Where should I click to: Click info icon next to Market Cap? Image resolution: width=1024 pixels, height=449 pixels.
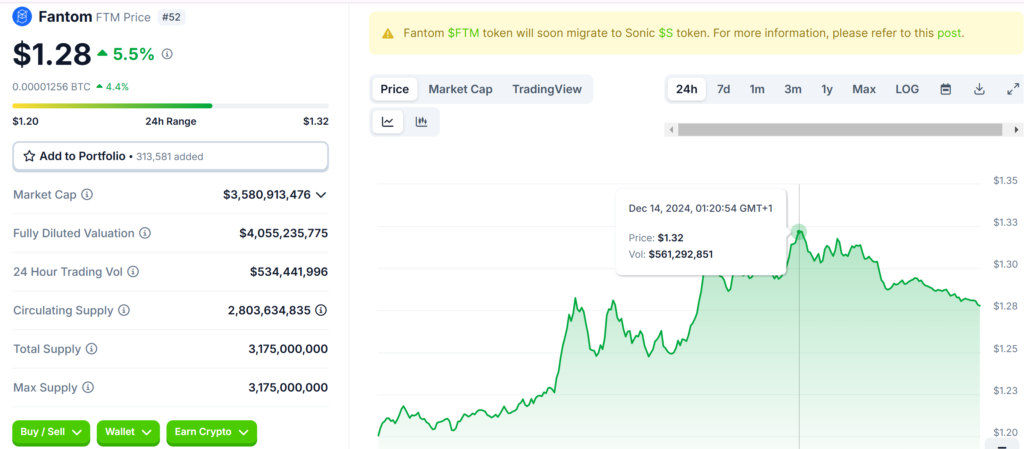tap(87, 195)
